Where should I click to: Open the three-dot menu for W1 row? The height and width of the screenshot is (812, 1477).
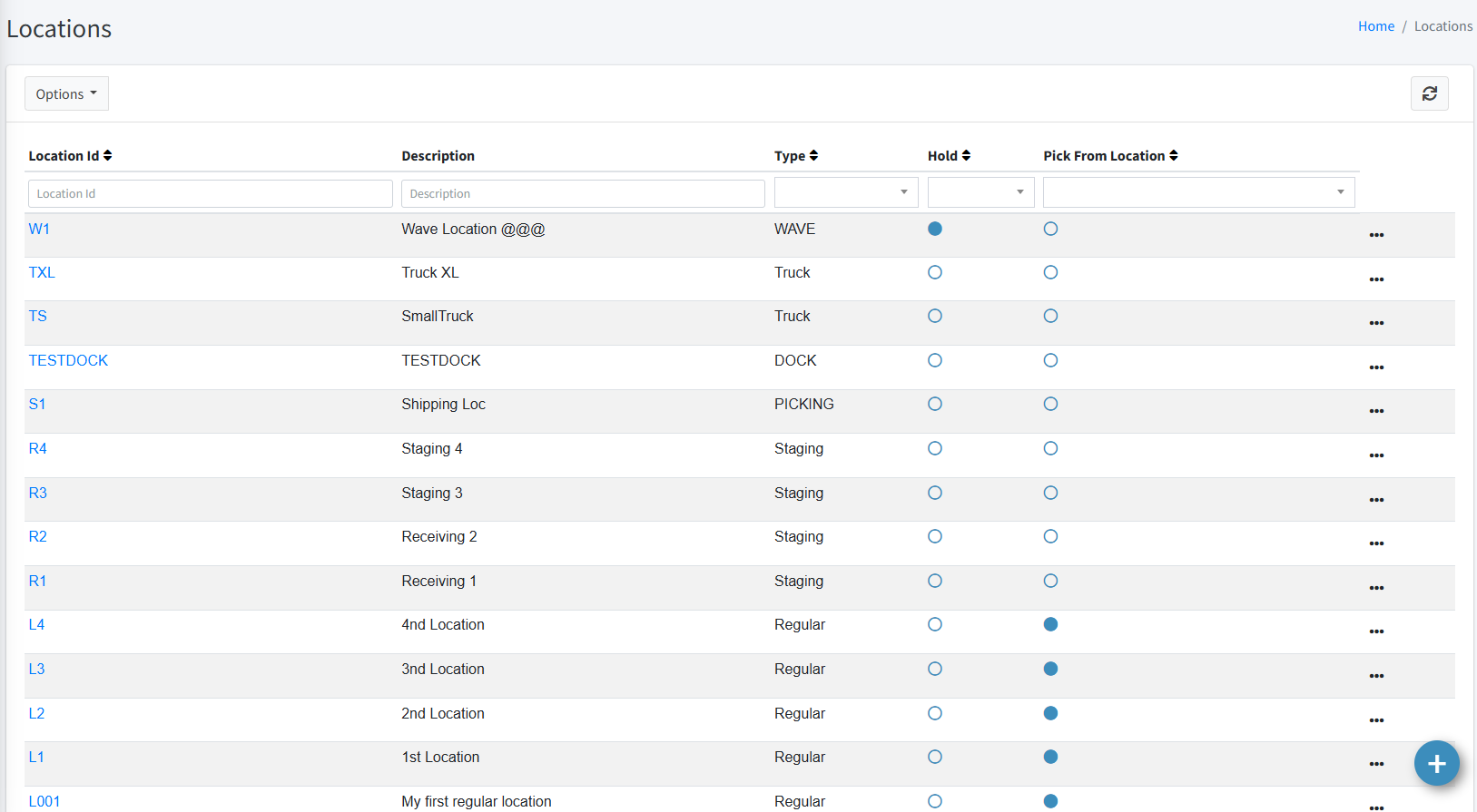click(1376, 235)
